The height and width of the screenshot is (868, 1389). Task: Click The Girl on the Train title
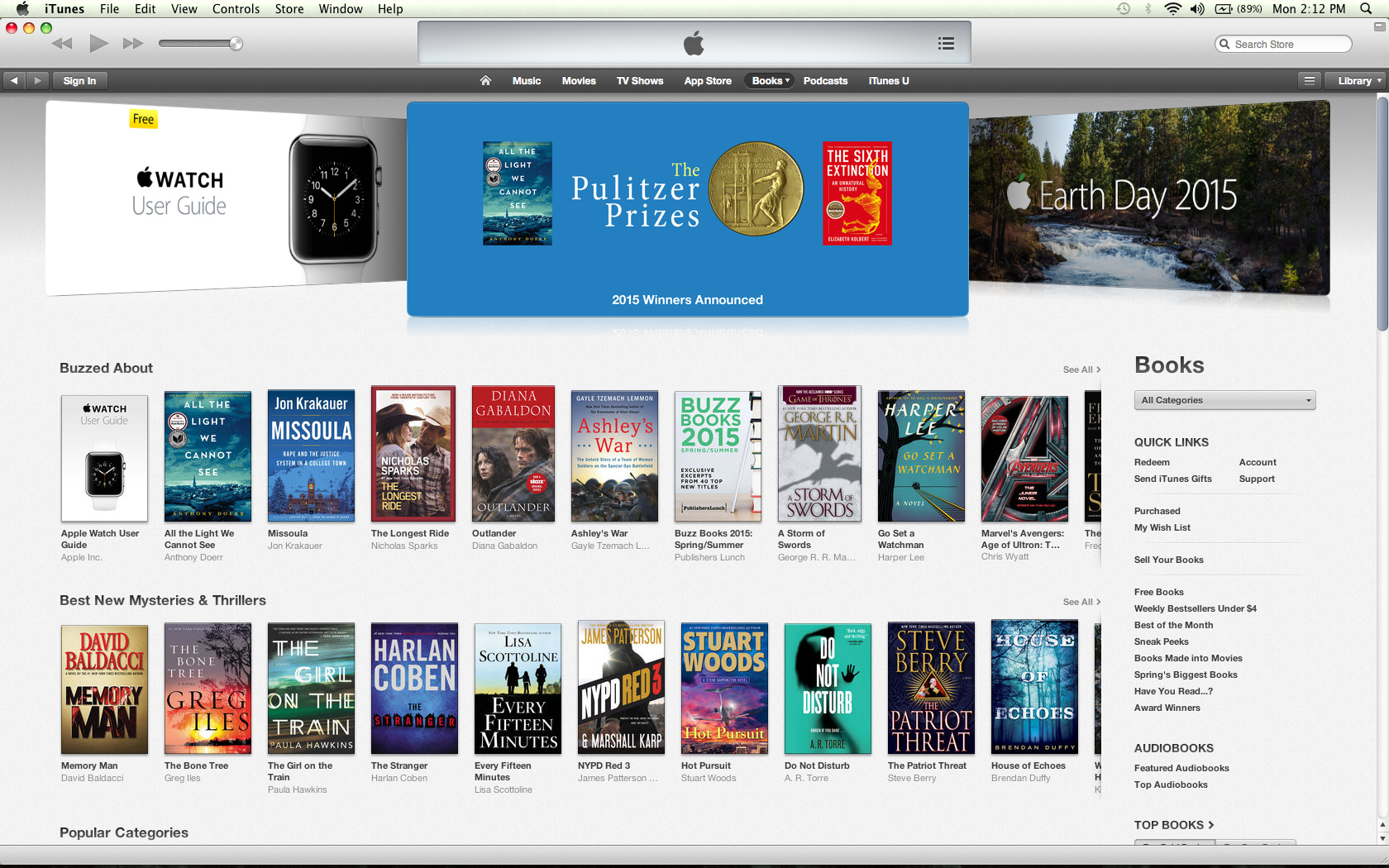[x=300, y=771]
